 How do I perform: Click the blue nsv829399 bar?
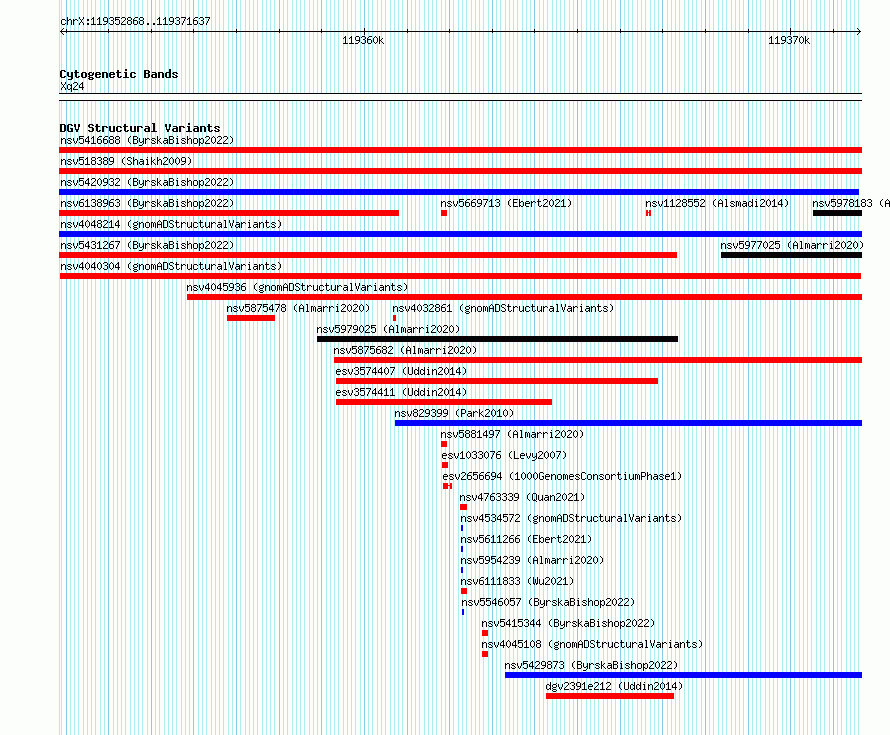628,423
